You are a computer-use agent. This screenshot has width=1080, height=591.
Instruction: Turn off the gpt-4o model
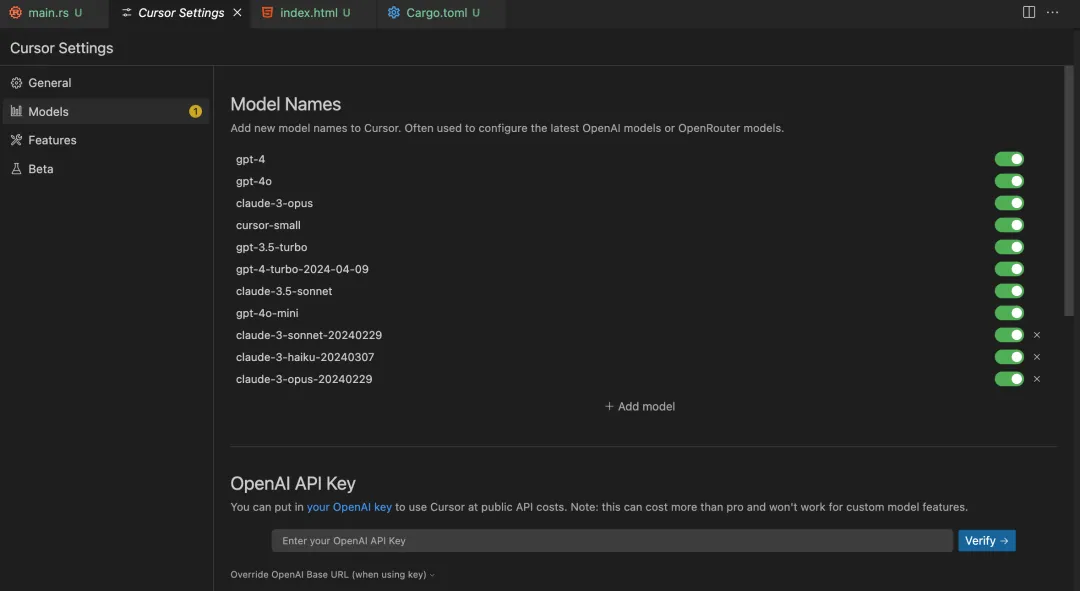point(1009,181)
